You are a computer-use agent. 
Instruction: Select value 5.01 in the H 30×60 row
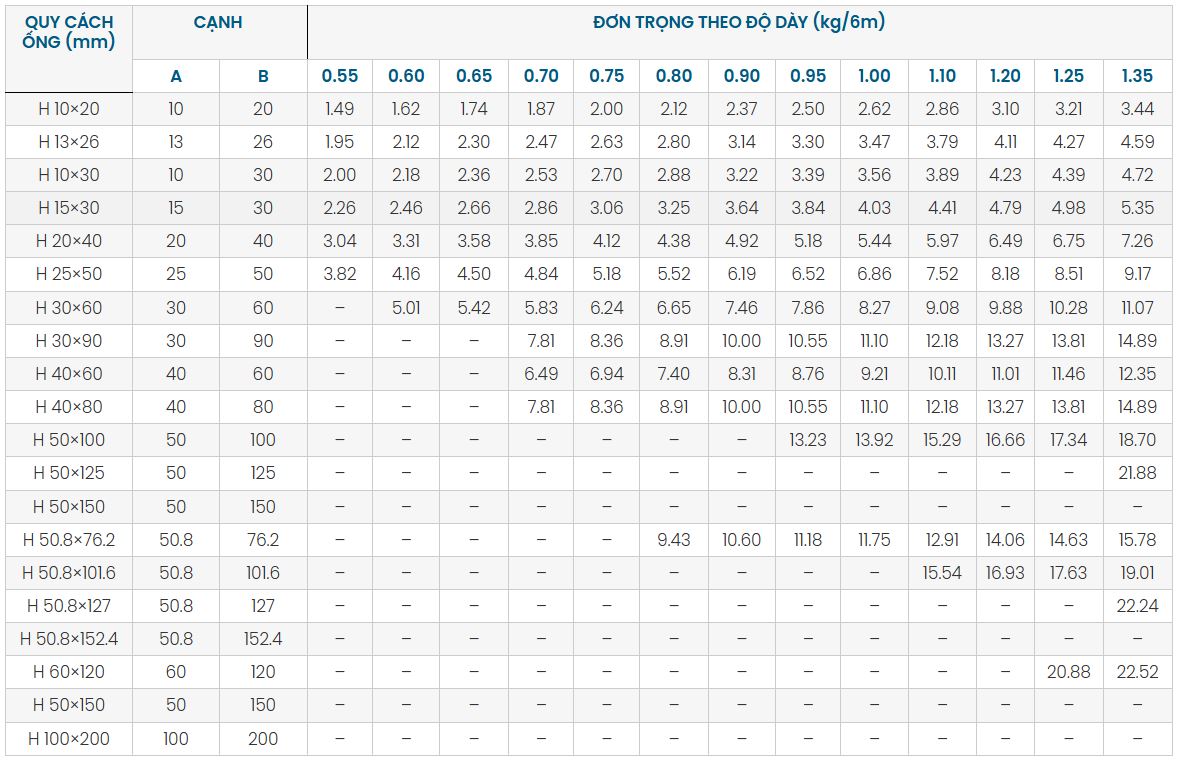click(x=406, y=308)
